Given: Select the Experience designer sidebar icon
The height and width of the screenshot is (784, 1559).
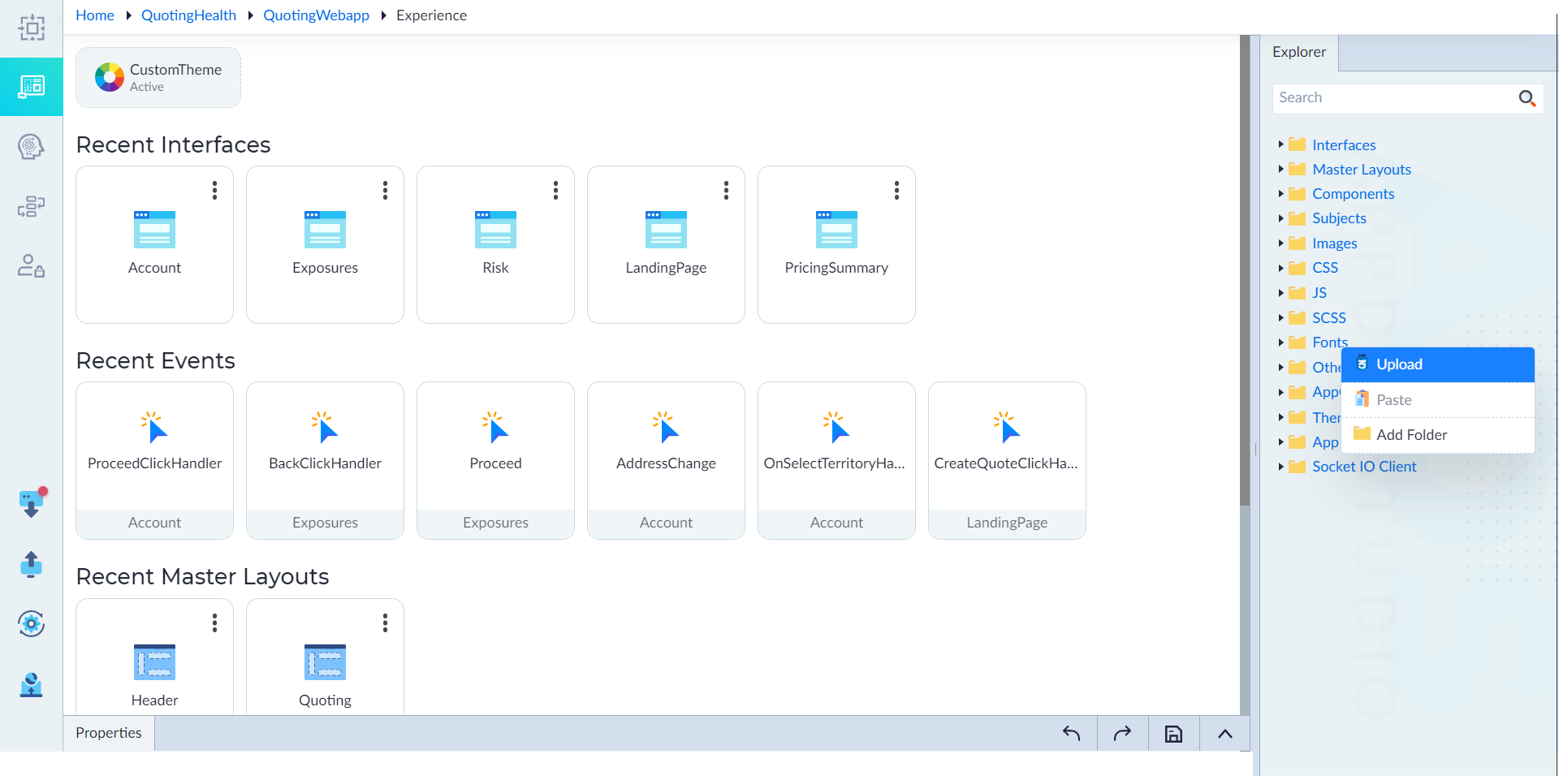Looking at the screenshot, I should (x=31, y=87).
